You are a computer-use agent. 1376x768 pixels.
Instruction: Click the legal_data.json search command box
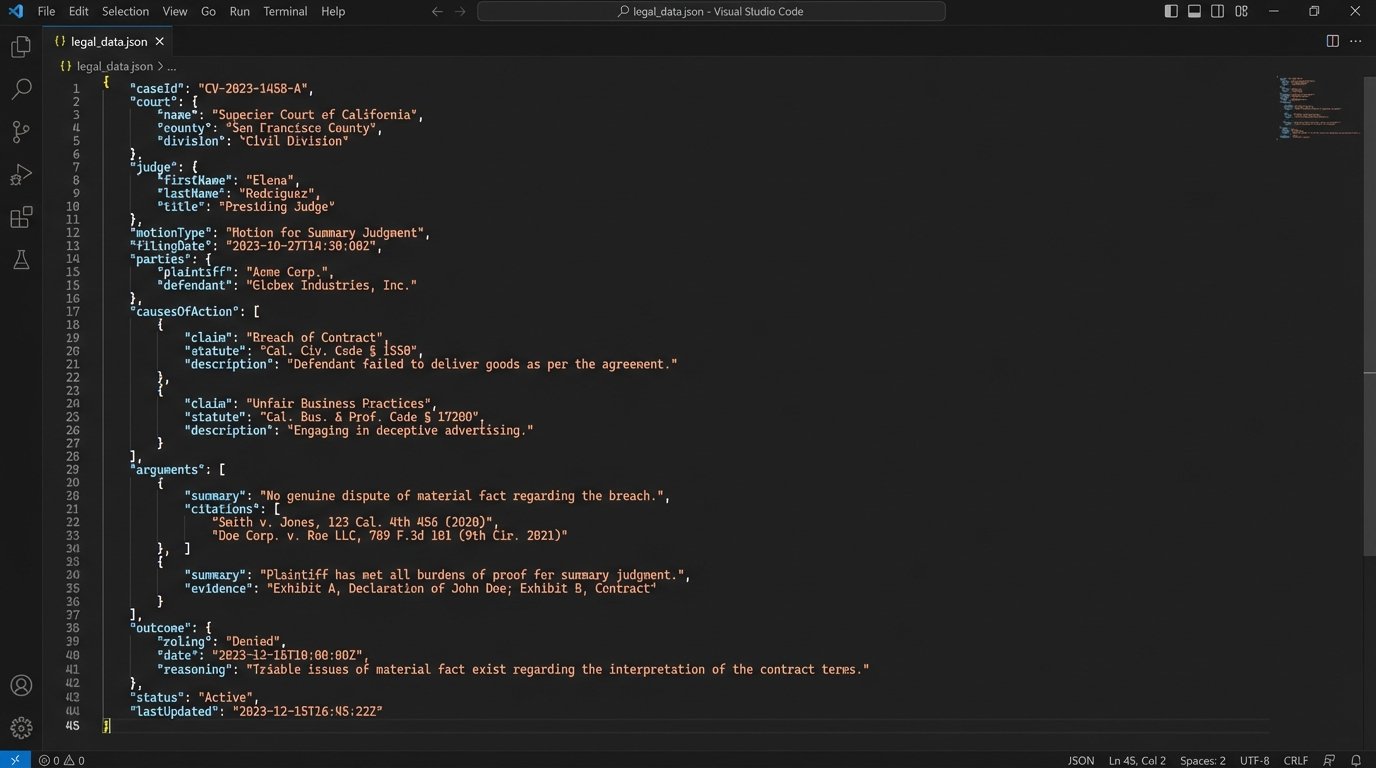point(711,12)
